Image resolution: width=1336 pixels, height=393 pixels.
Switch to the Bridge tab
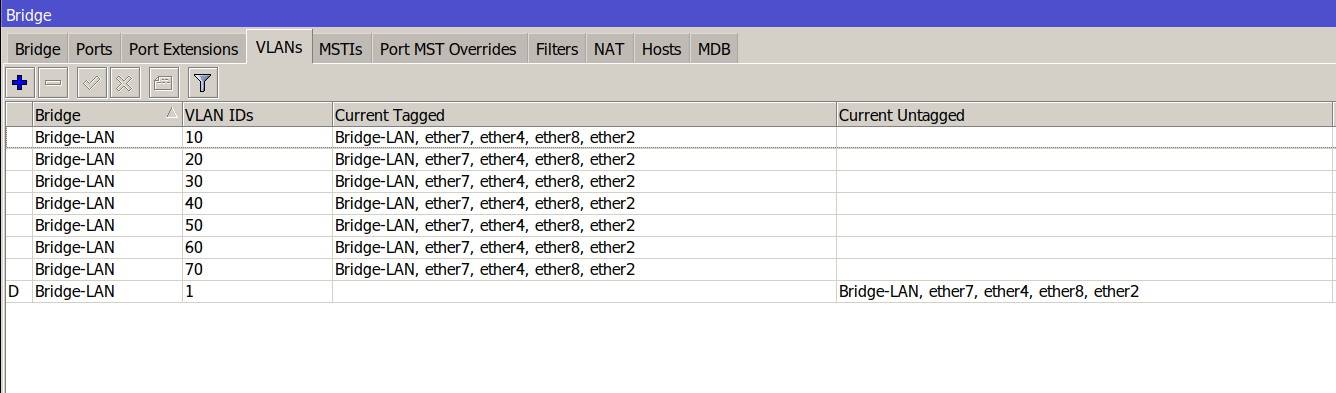click(x=38, y=49)
